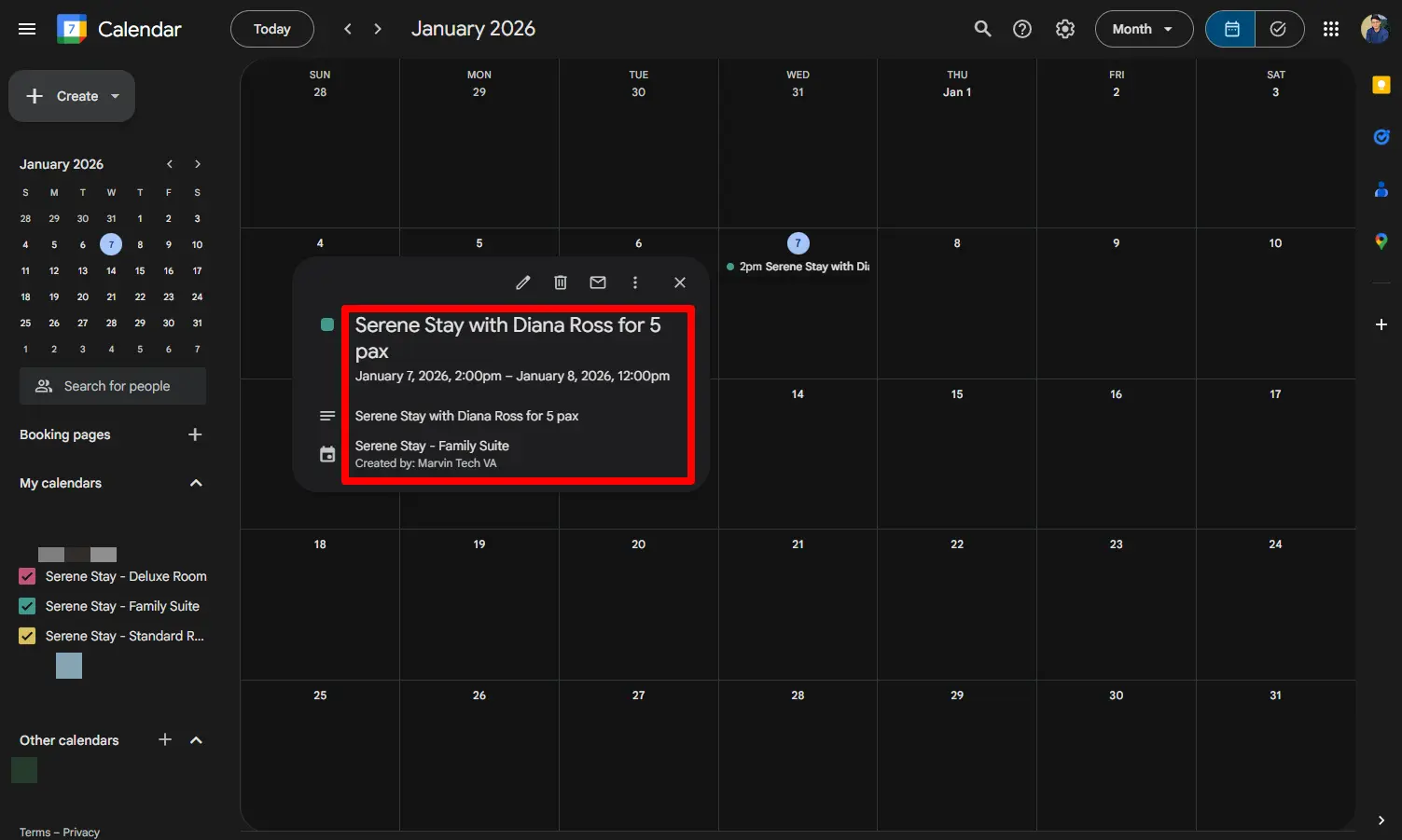Screen dimensions: 1402x840
Task: Disable Serene Stay - Family Suite calendar
Action: click(26, 606)
